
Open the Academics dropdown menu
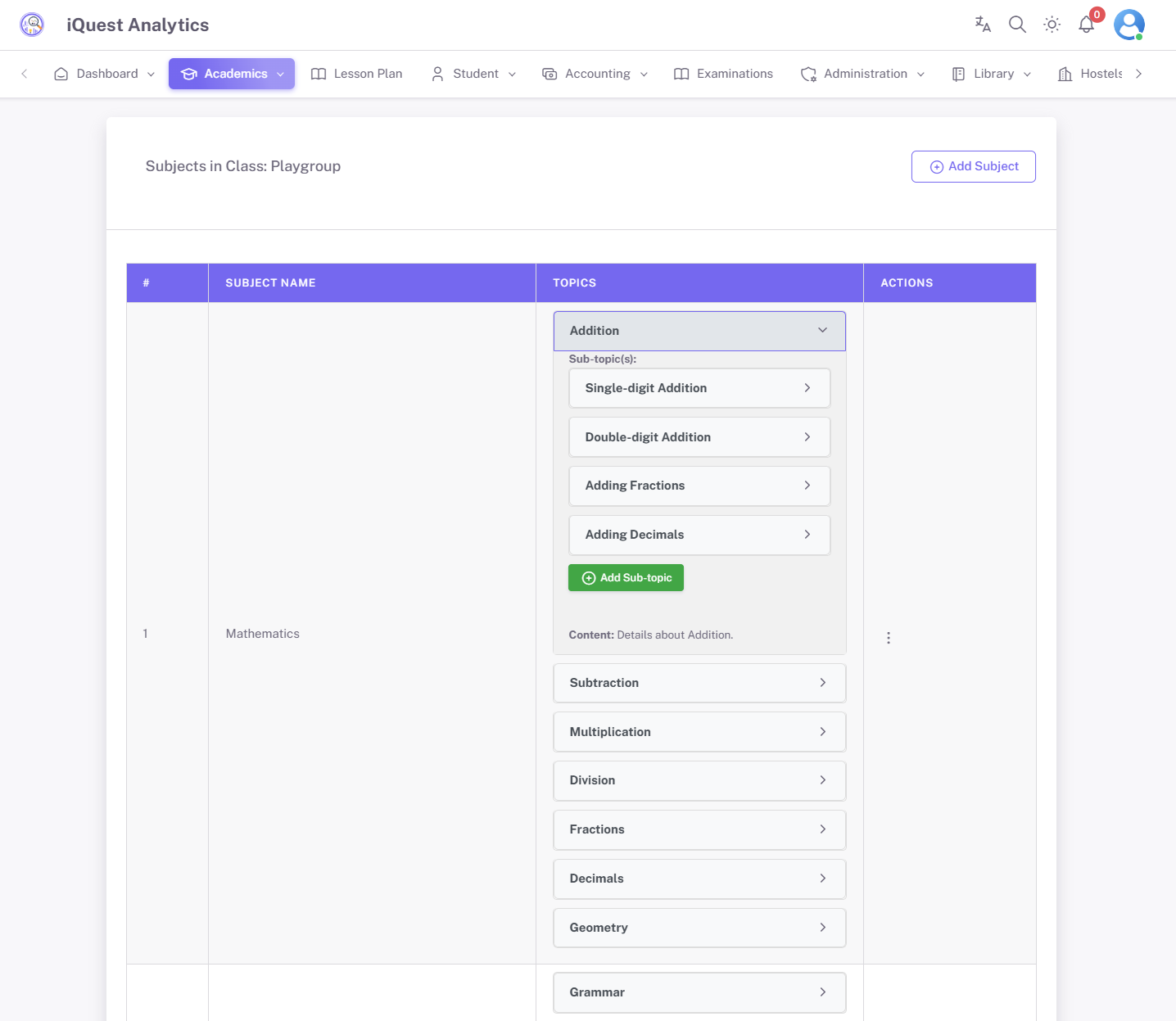pos(232,74)
